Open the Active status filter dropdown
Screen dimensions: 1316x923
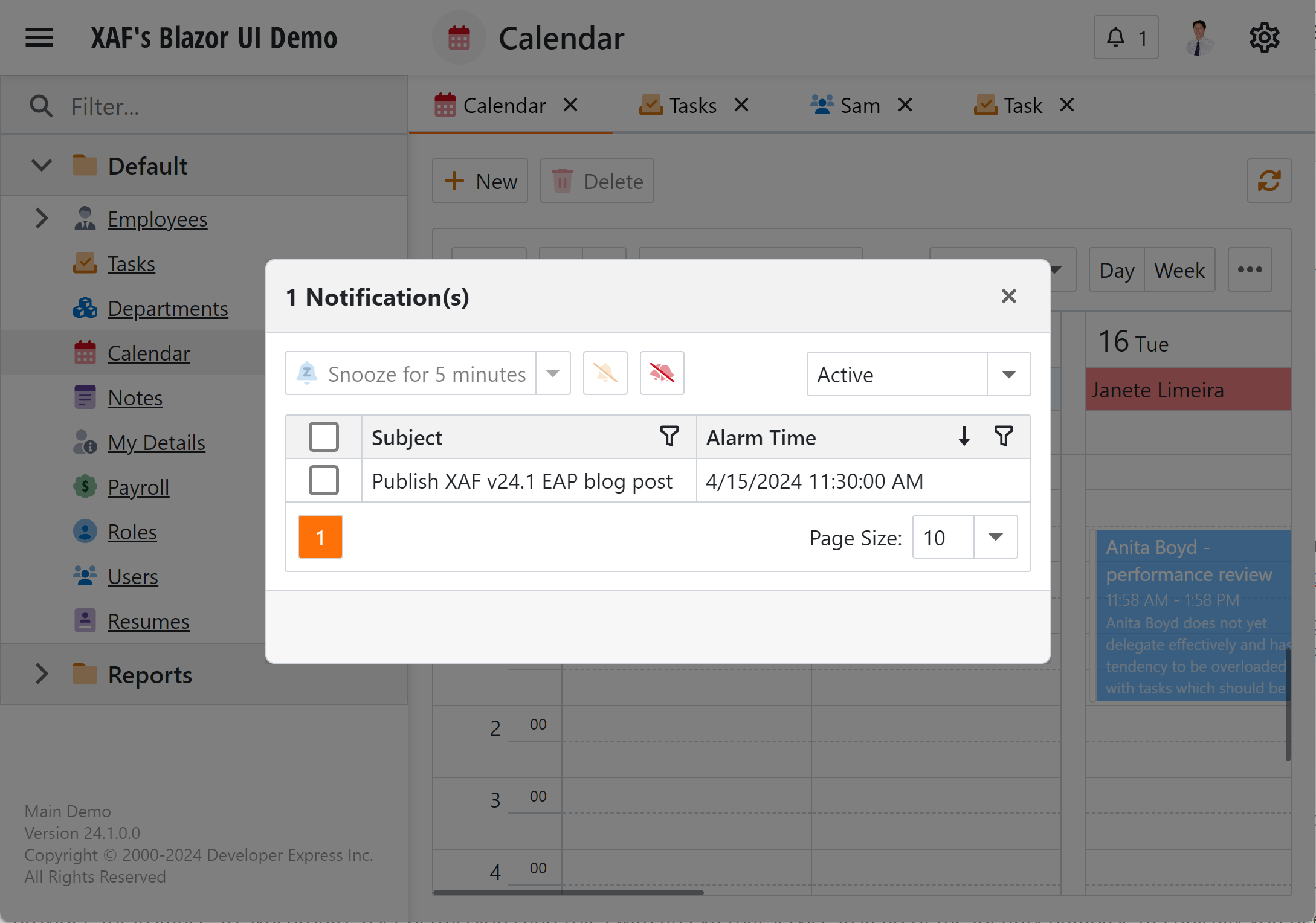1008,375
